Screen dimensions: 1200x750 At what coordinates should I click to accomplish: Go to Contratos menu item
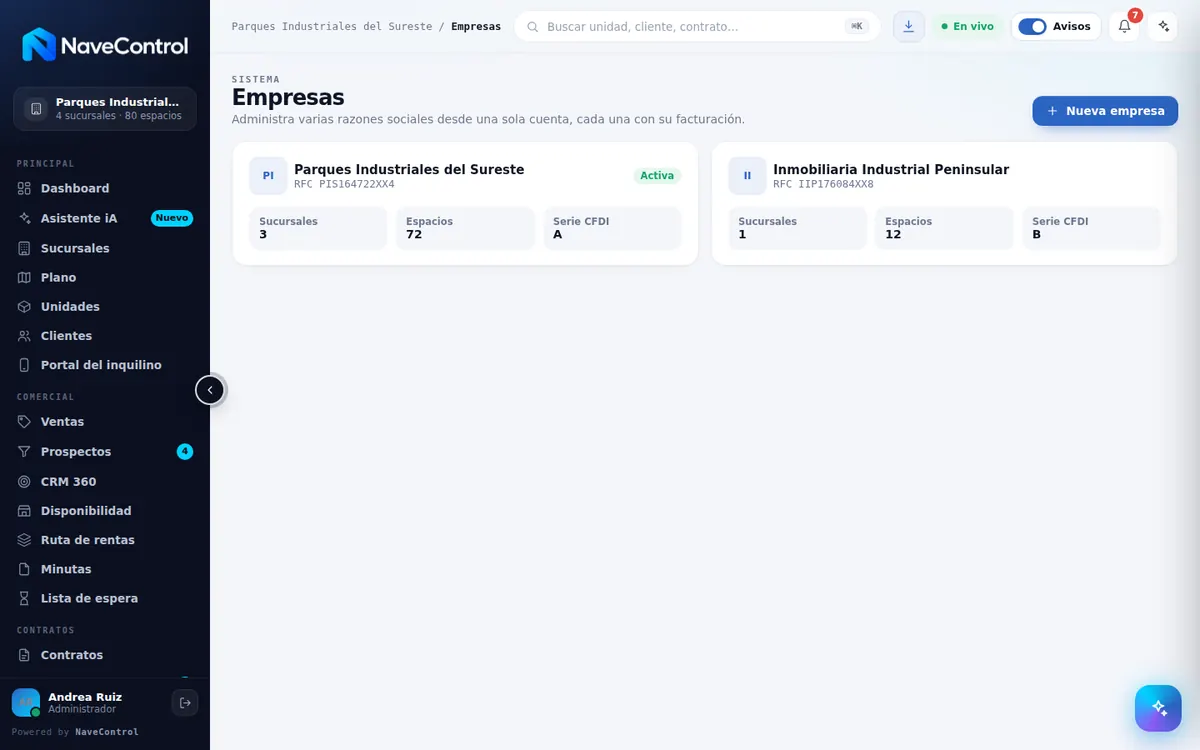click(105, 655)
